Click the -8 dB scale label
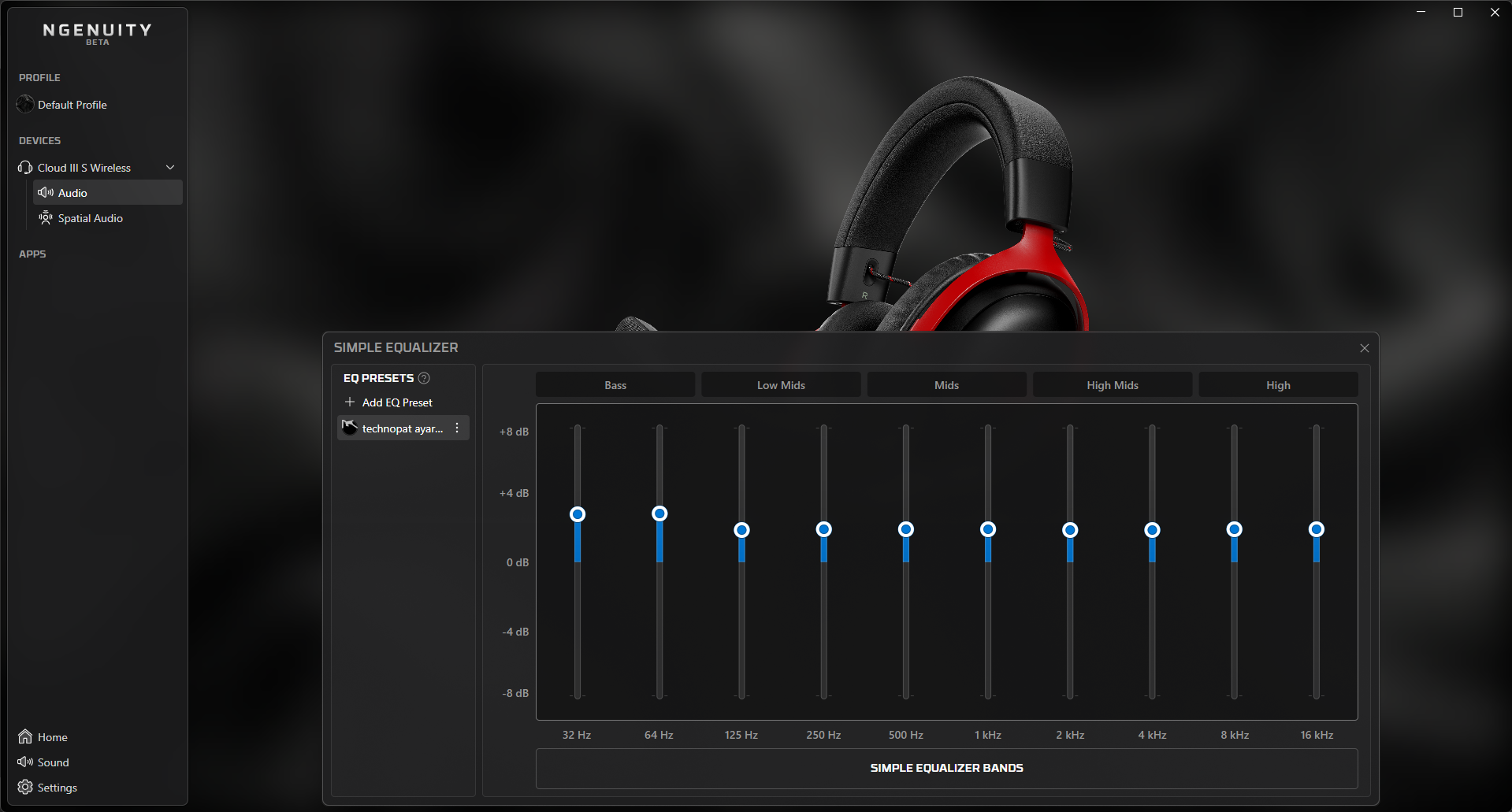 [x=515, y=693]
